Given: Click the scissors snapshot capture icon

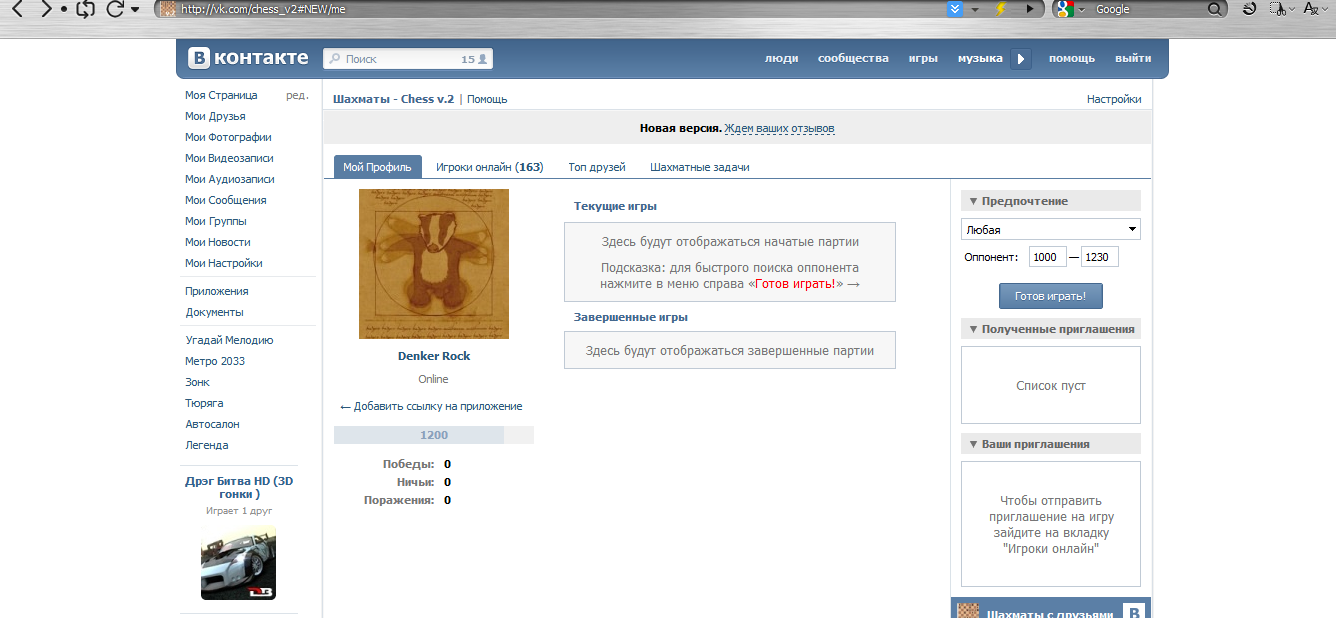Looking at the screenshot, I should coord(1277,9).
